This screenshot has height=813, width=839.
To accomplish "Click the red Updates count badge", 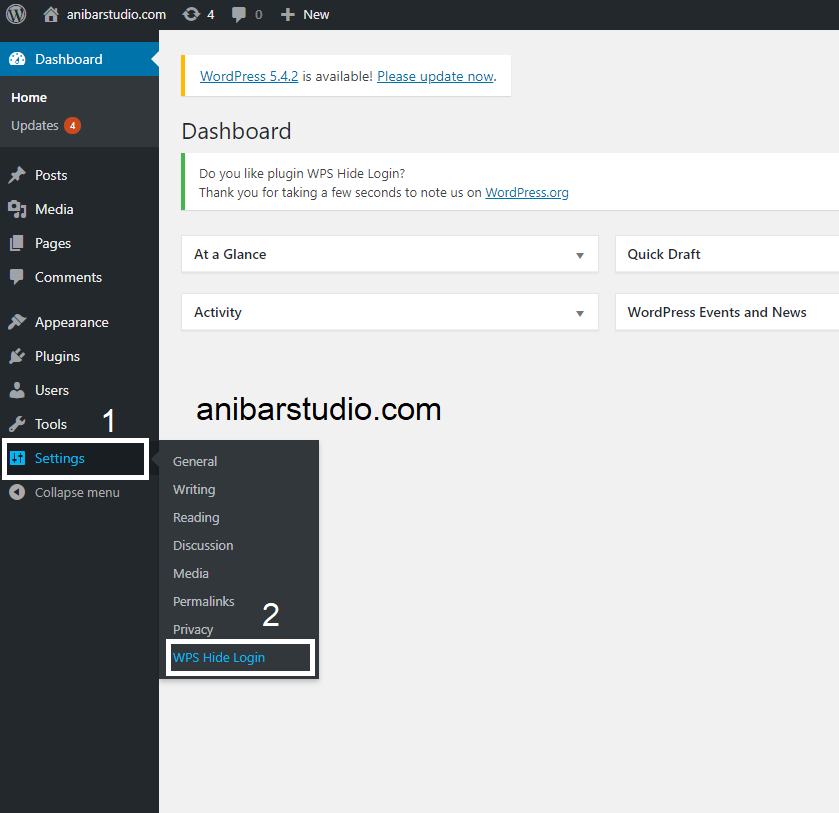I will (72, 126).
